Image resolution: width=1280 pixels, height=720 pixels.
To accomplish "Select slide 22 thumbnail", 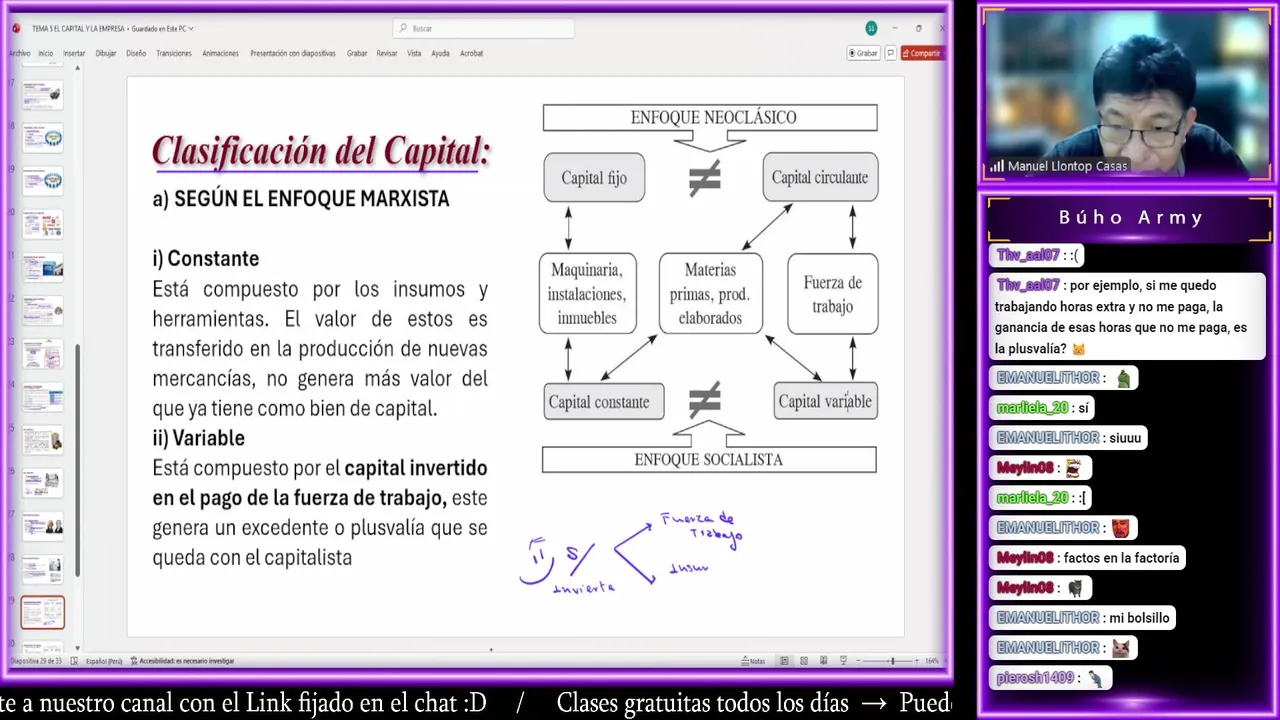I will tap(43, 310).
